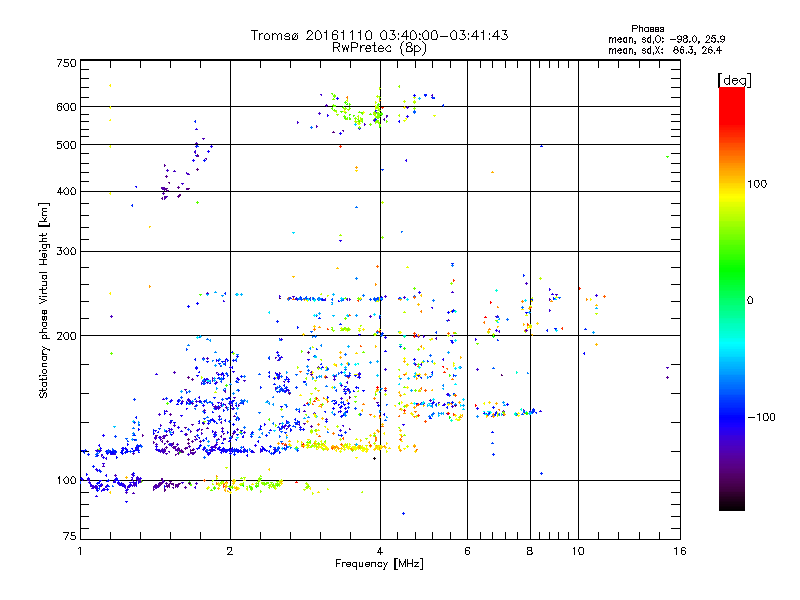Viewport: 800px width, 600px height.
Task: Click the x-axis '10' tick label
Action: (578, 551)
